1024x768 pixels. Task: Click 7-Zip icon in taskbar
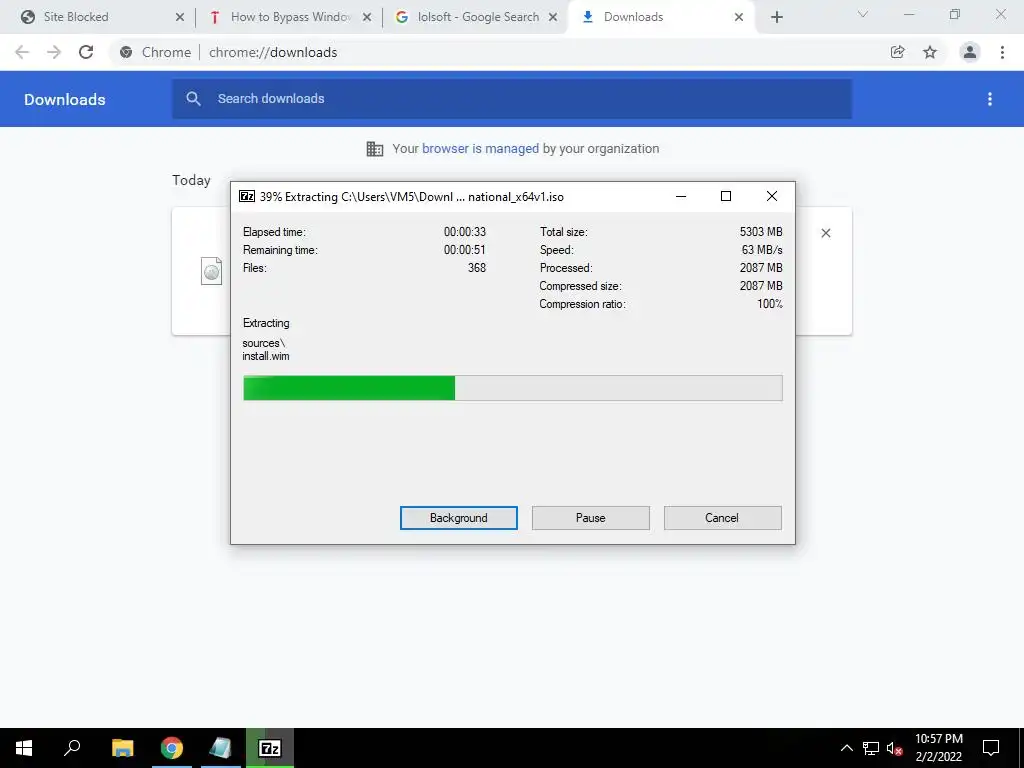(270, 748)
